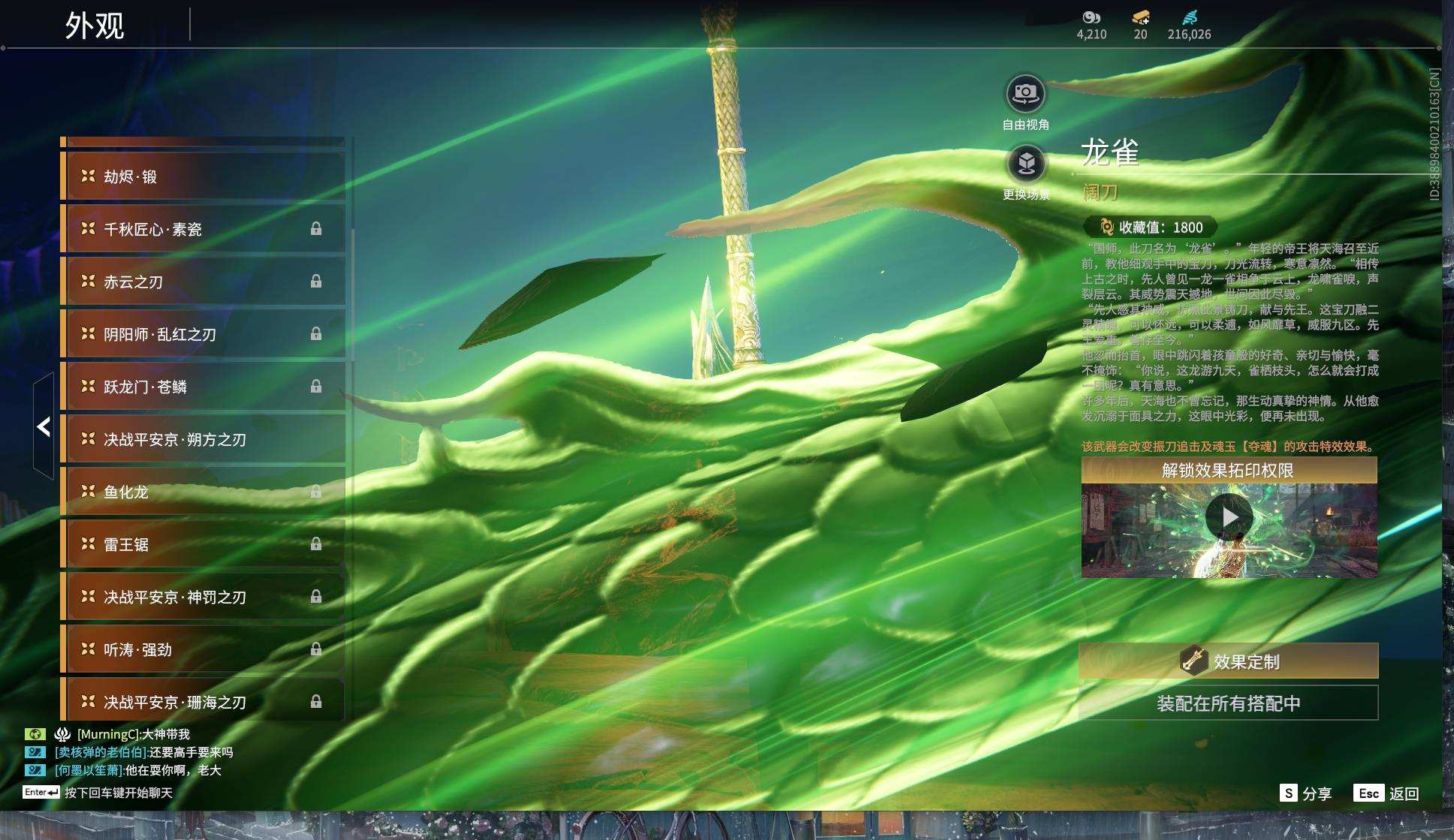Click the skin icon beside 劫烬·锻
This screenshot has width=1454, height=840.
point(88,176)
